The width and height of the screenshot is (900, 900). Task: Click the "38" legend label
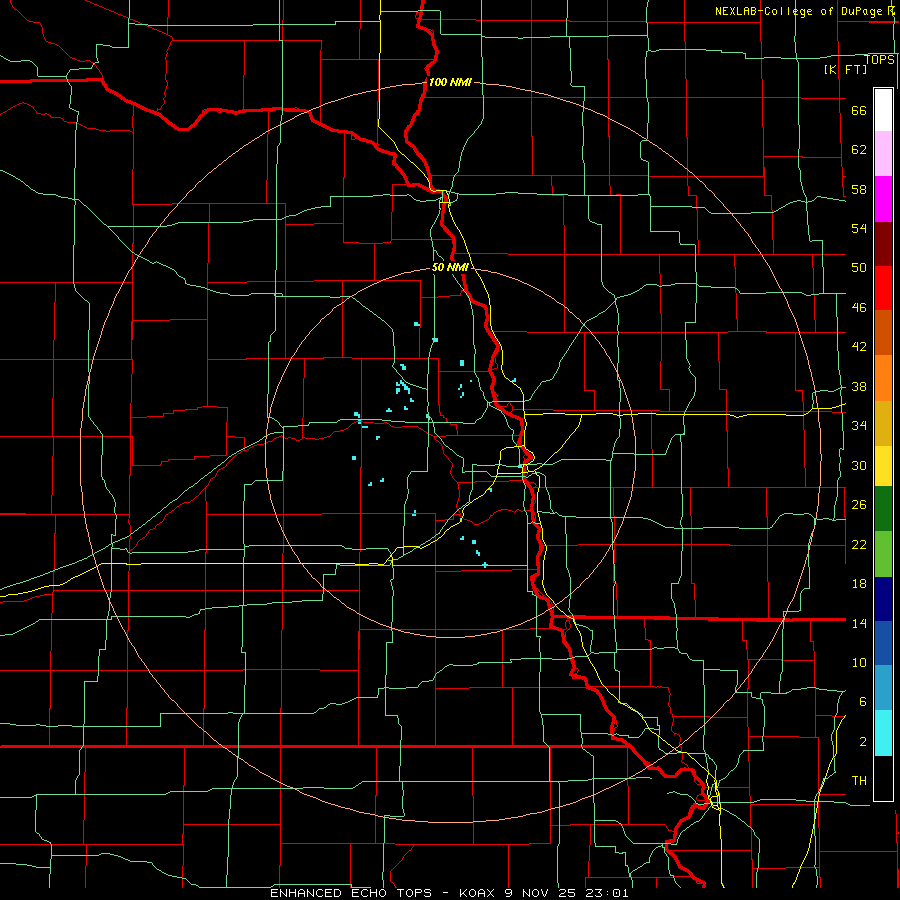pyautogui.click(x=859, y=387)
